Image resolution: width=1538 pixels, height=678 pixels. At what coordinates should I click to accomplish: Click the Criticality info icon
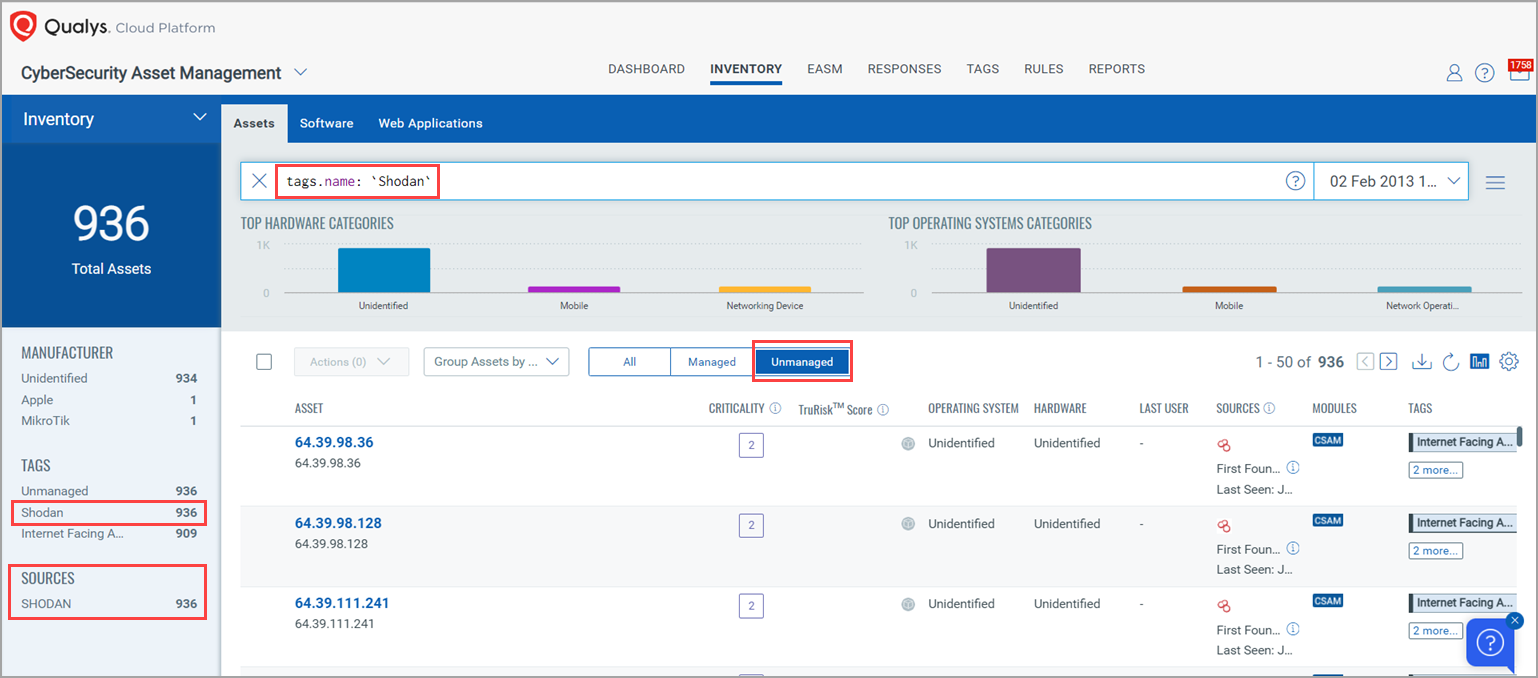(775, 408)
